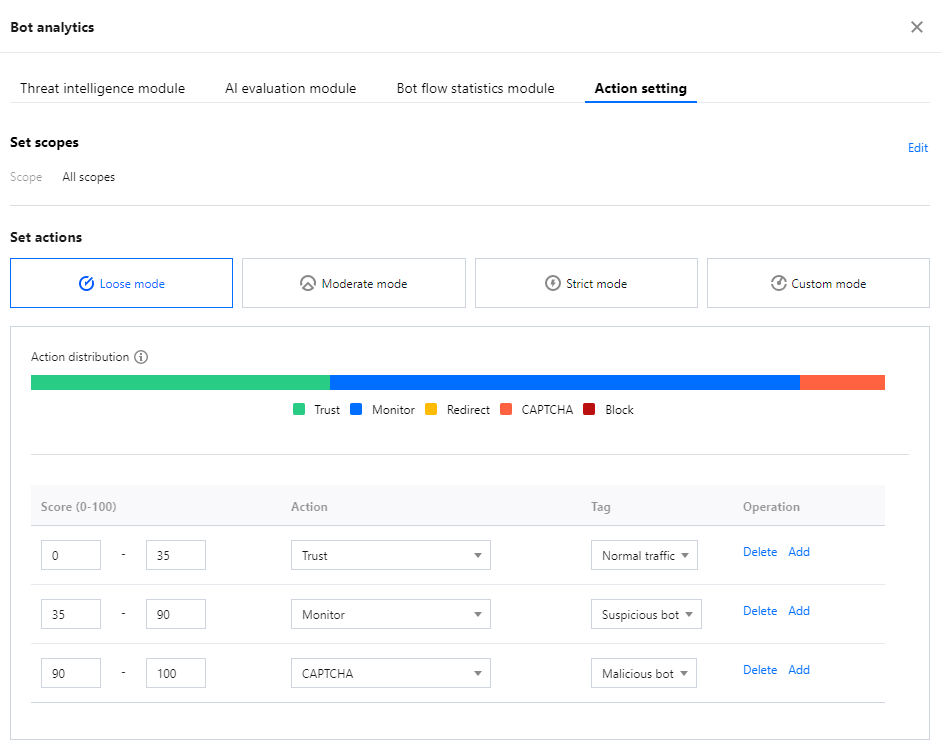This screenshot has height=751, width=942.
Task: Close the Bot analytics panel
Action: [916, 27]
